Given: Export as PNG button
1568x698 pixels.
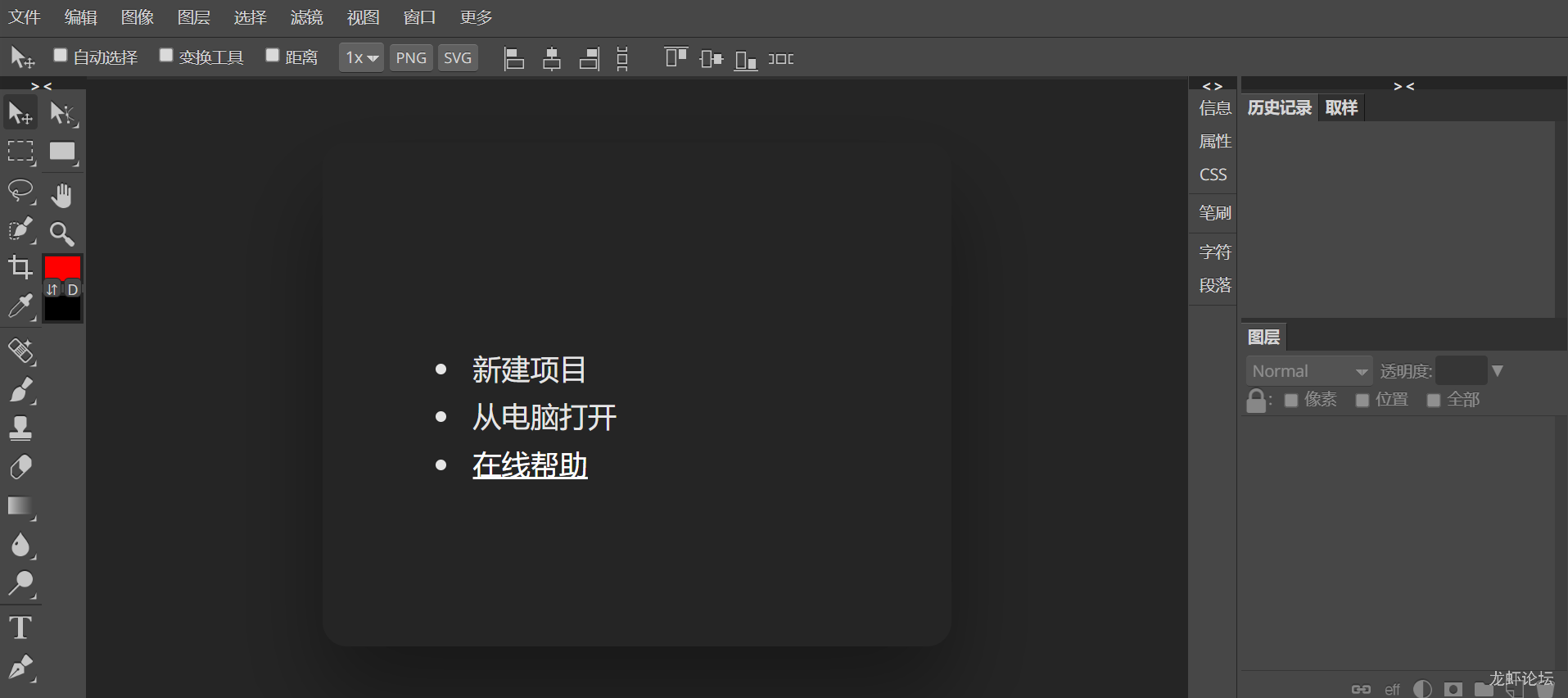Looking at the screenshot, I should [411, 57].
